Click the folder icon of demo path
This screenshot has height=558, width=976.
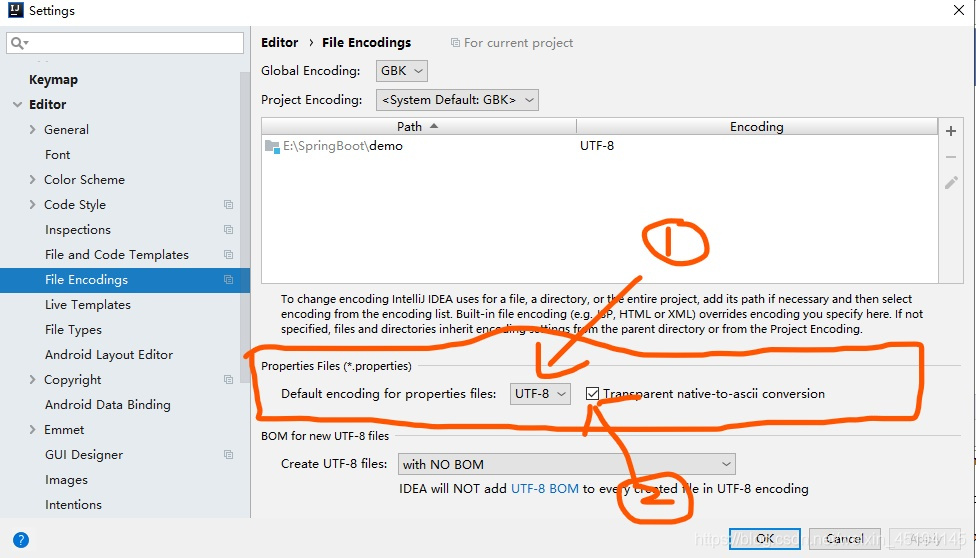coord(272,146)
